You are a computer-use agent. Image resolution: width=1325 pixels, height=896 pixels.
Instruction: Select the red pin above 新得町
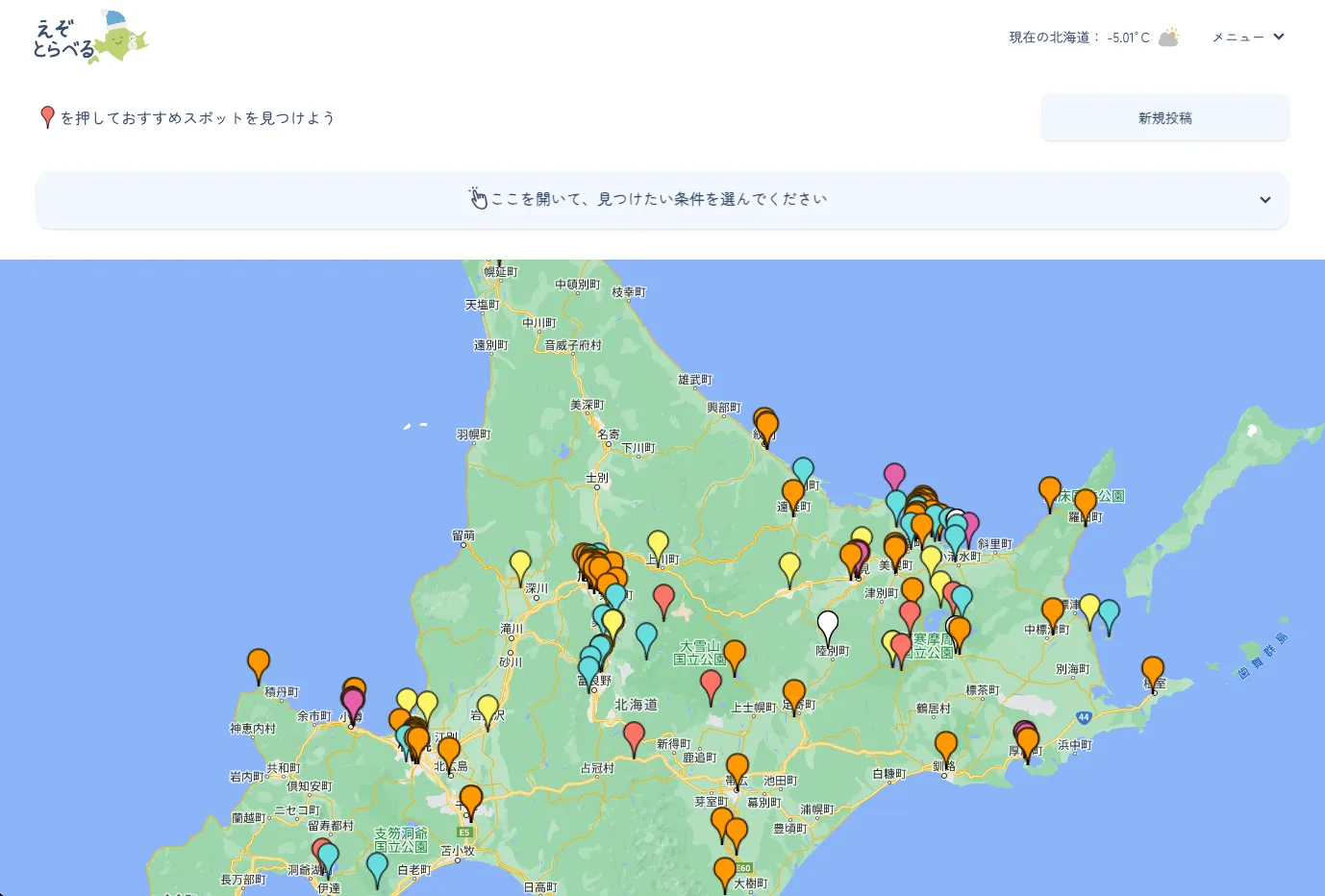point(634,735)
